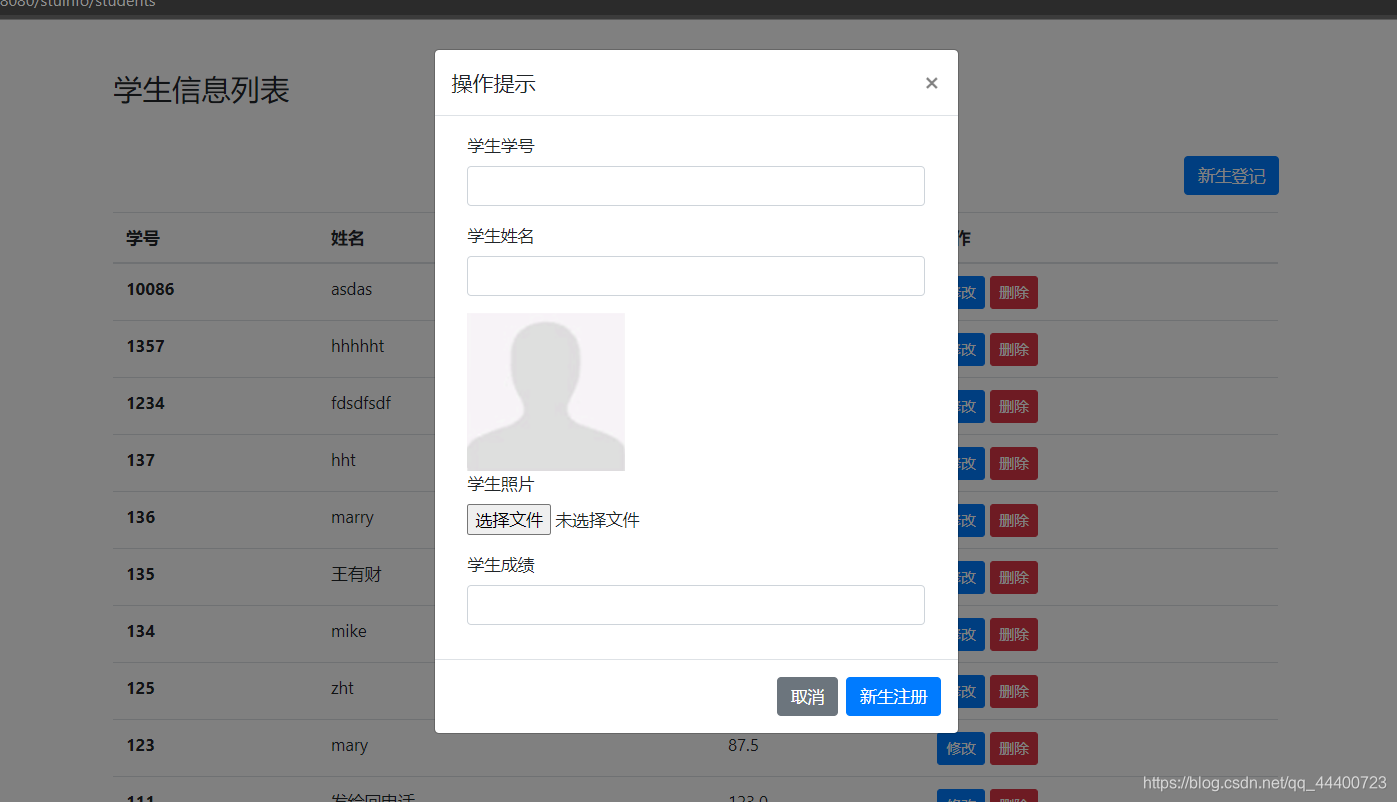Focus the 学生姓名 input field
Viewport: 1397px width, 802px height.
pos(695,276)
